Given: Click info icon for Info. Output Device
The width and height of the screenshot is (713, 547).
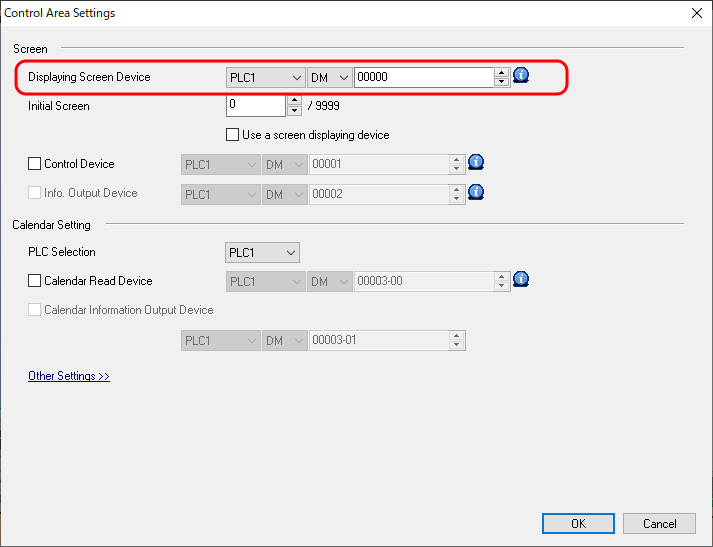Looking at the screenshot, I should (476, 192).
